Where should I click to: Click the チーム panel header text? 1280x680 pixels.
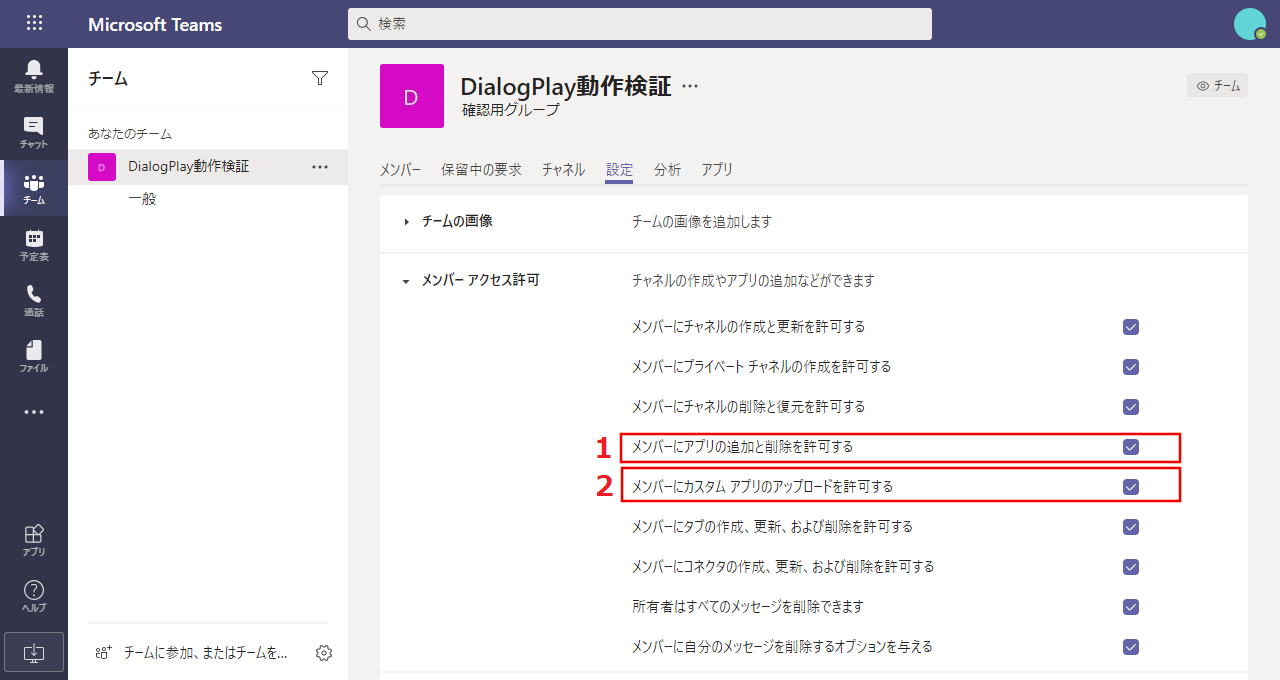(108, 79)
